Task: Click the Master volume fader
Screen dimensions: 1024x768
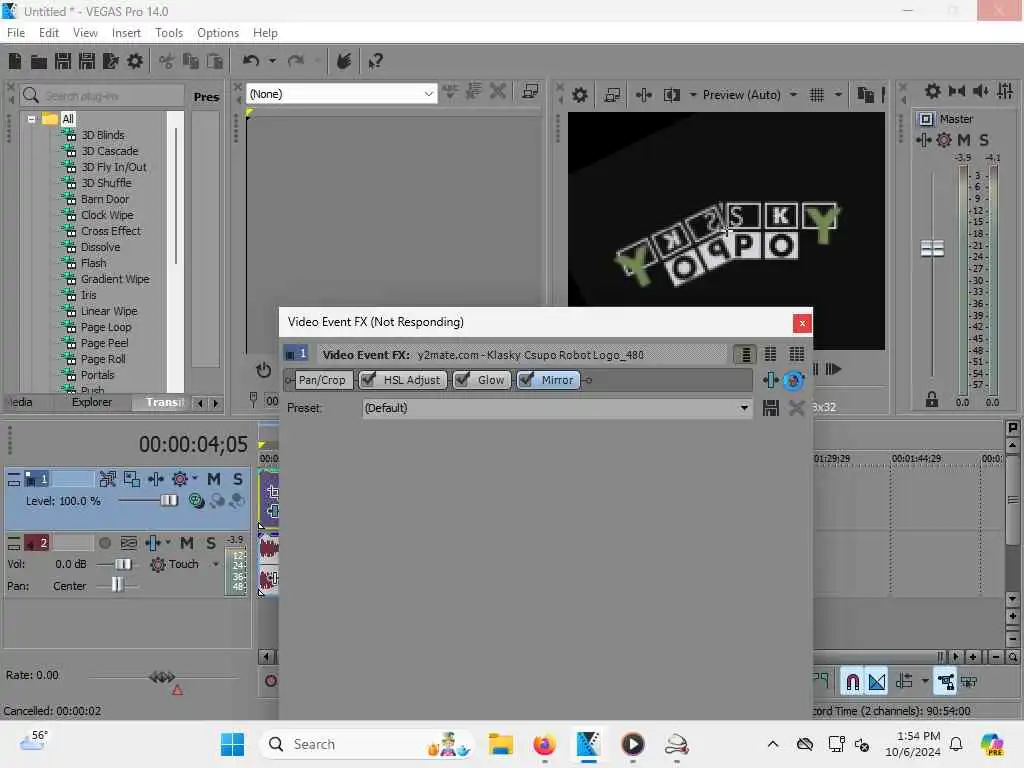Action: 932,248
